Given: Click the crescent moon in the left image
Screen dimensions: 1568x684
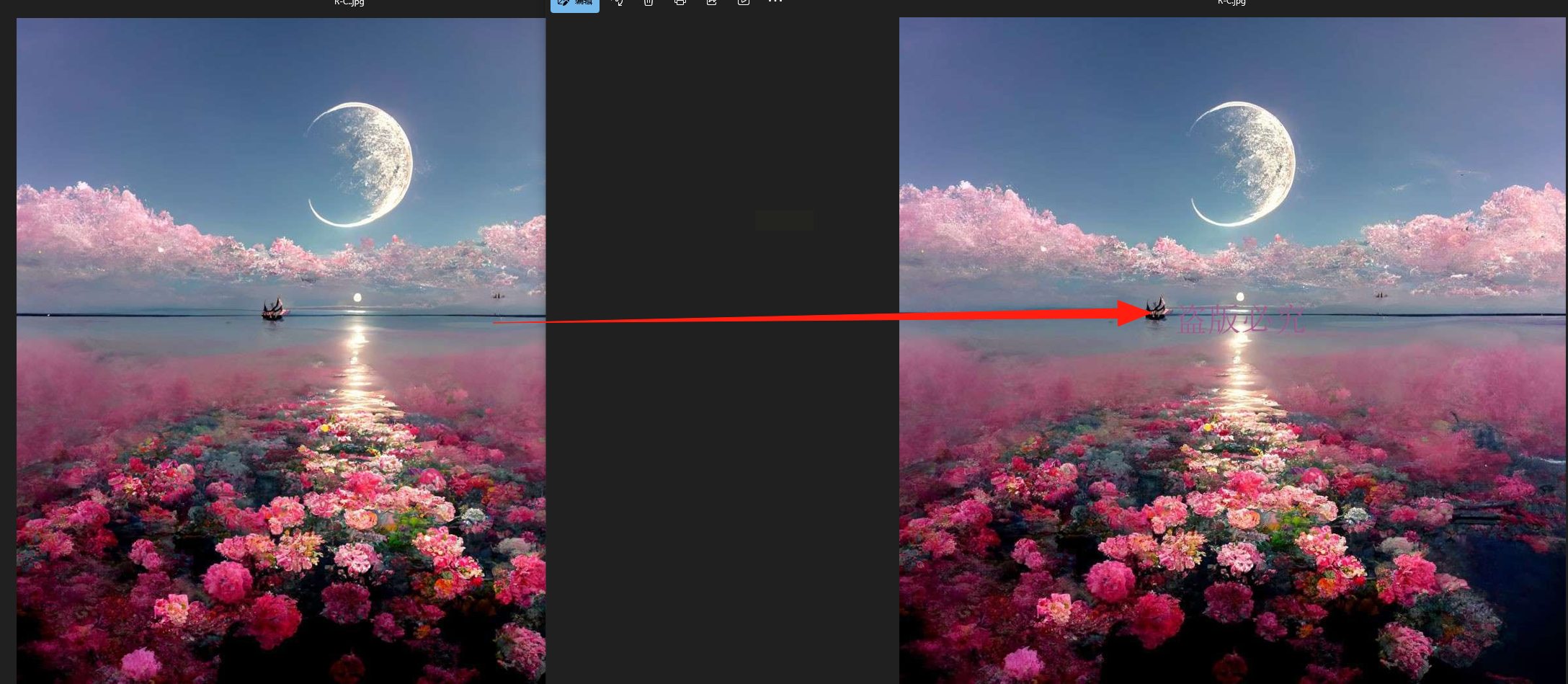Looking at the screenshot, I should pyautogui.click(x=360, y=164).
